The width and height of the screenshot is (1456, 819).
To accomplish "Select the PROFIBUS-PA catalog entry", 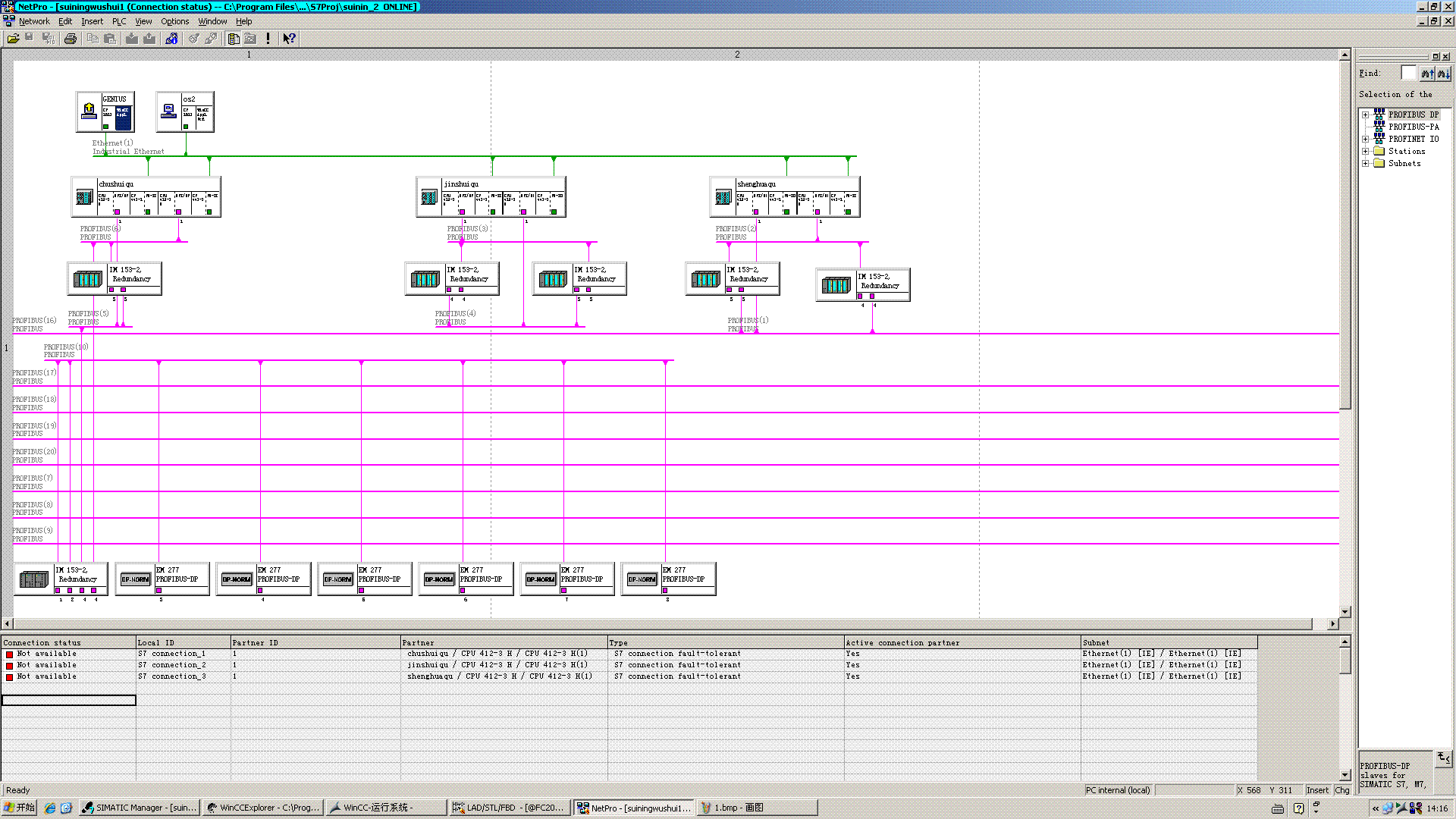I will click(1413, 127).
